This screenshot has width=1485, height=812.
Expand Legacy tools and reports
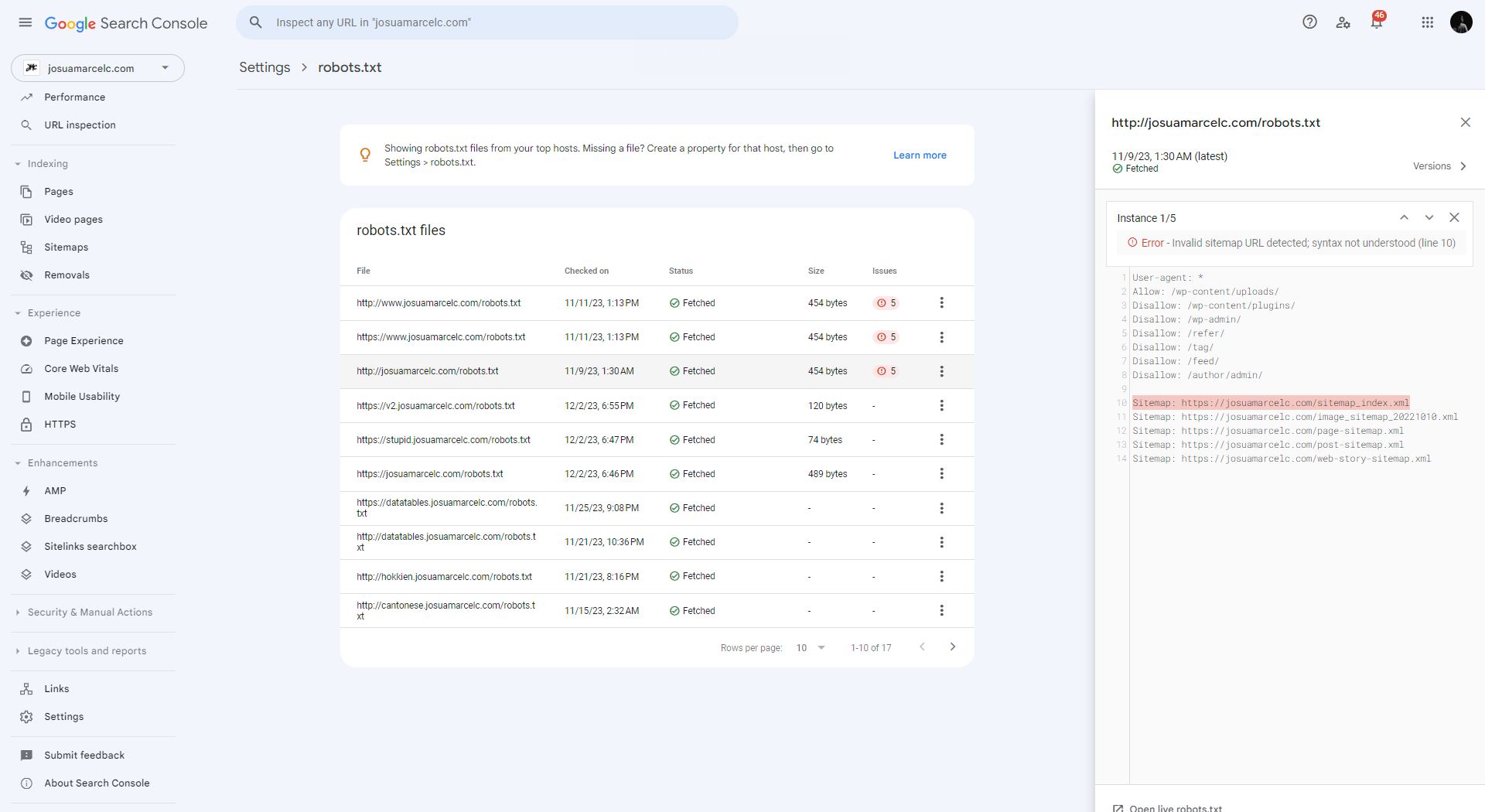point(18,651)
